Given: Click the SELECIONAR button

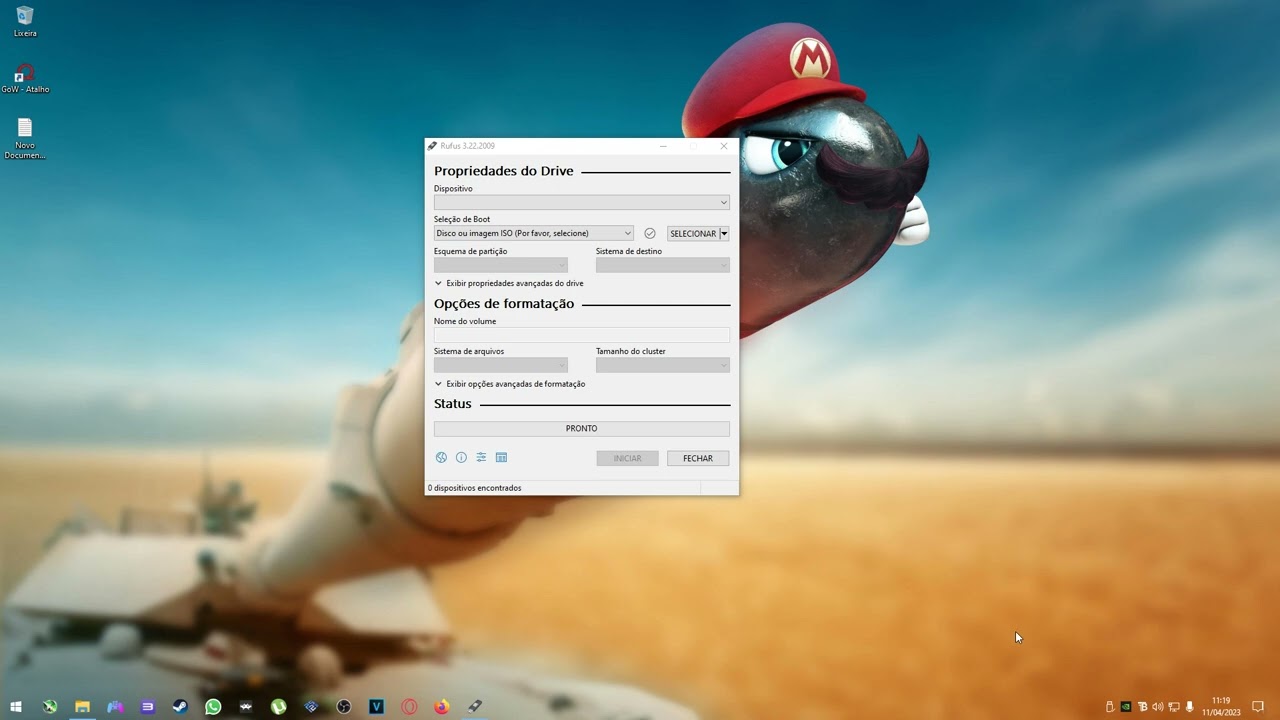Looking at the screenshot, I should pos(693,233).
